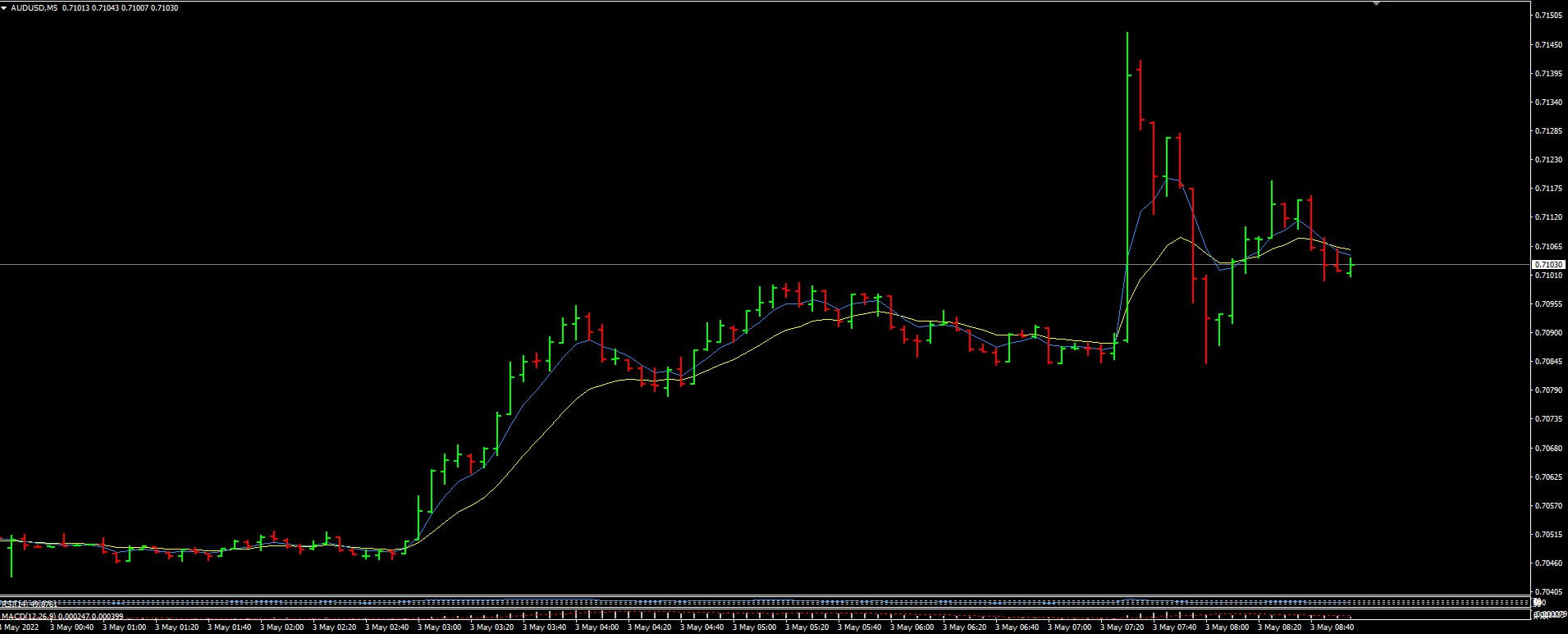Click time axis label 3 May 04:40
The width and height of the screenshot is (1568, 634).
702,627
